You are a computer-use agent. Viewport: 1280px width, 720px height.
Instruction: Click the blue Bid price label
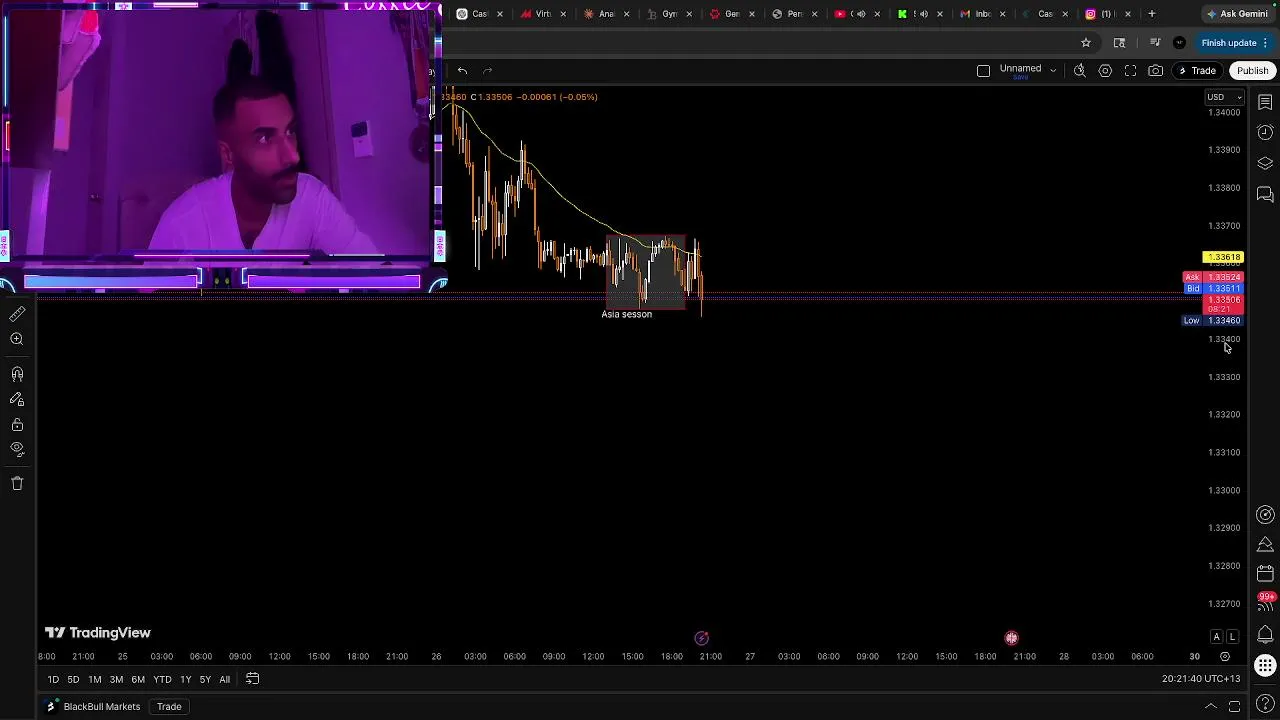tap(1213, 288)
